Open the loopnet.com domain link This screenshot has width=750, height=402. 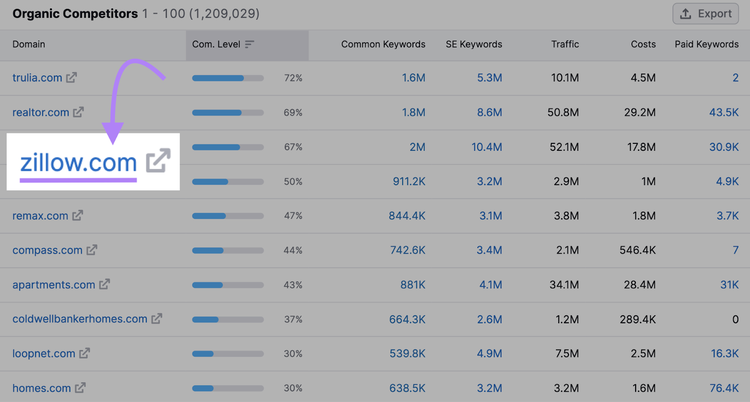(44, 354)
